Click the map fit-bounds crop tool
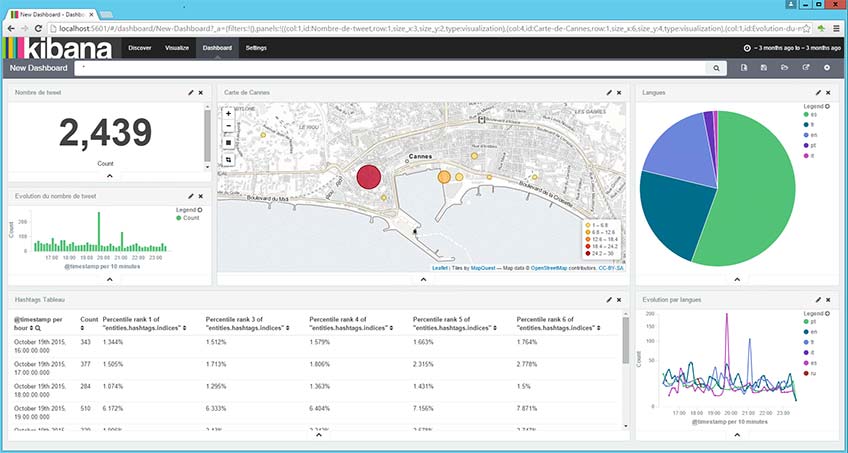Screen dimensions: 848x453 coord(228,160)
